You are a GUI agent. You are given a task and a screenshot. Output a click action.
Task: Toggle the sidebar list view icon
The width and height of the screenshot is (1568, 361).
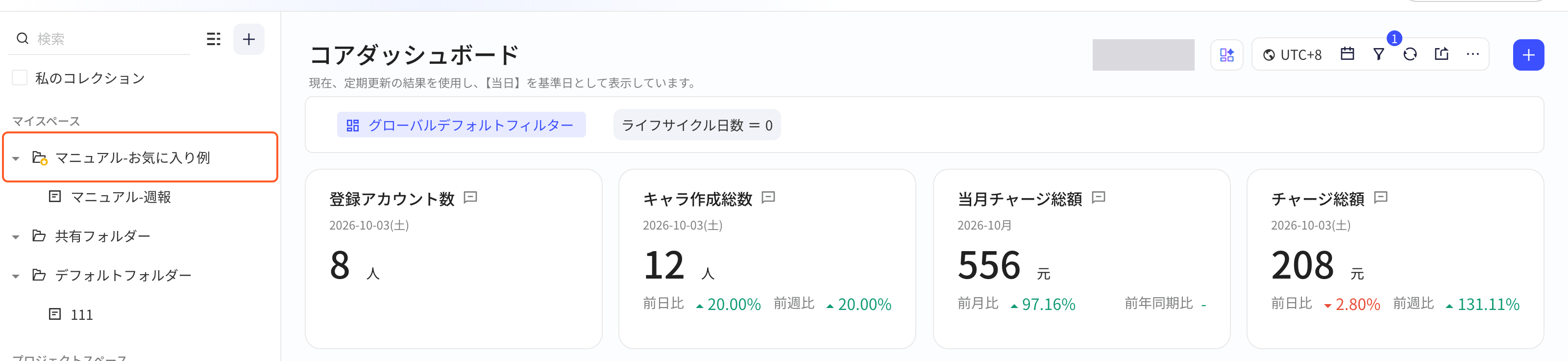(x=214, y=39)
